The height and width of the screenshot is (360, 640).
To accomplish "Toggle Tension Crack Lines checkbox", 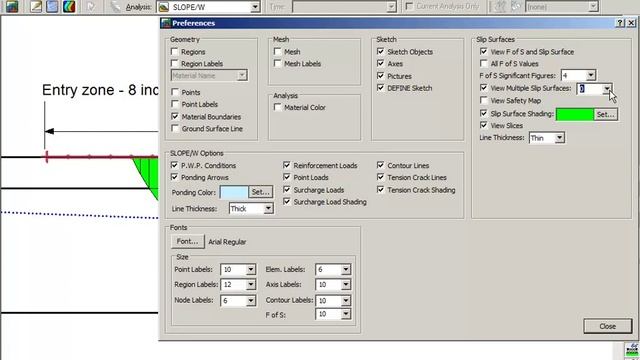I will tap(380, 177).
